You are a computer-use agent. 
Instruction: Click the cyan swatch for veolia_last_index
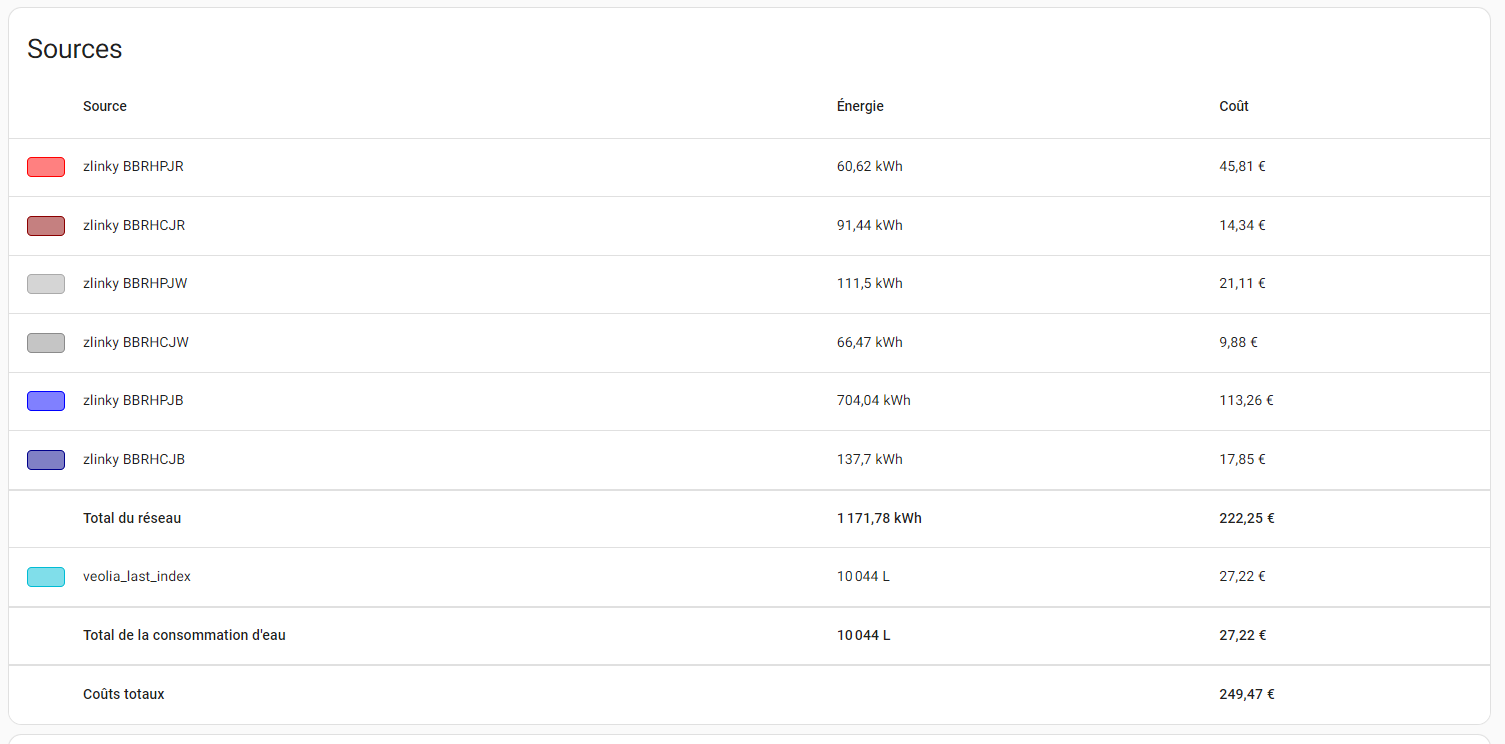click(x=46, y=577)
